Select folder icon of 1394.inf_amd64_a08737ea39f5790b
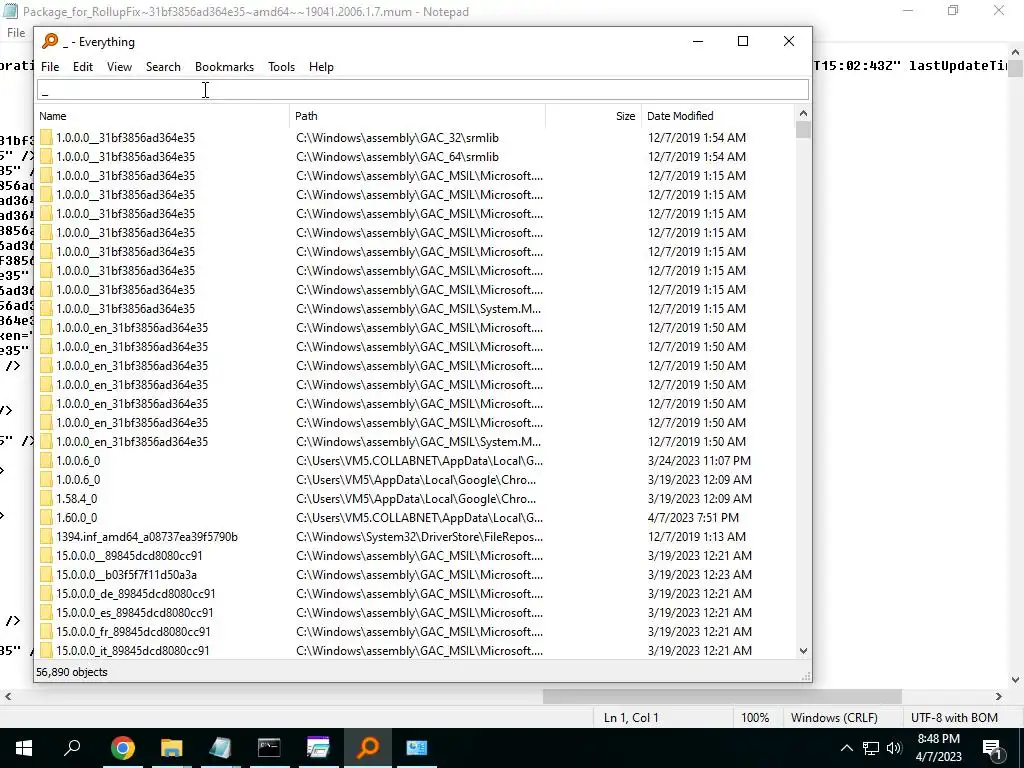 [46, 537]
